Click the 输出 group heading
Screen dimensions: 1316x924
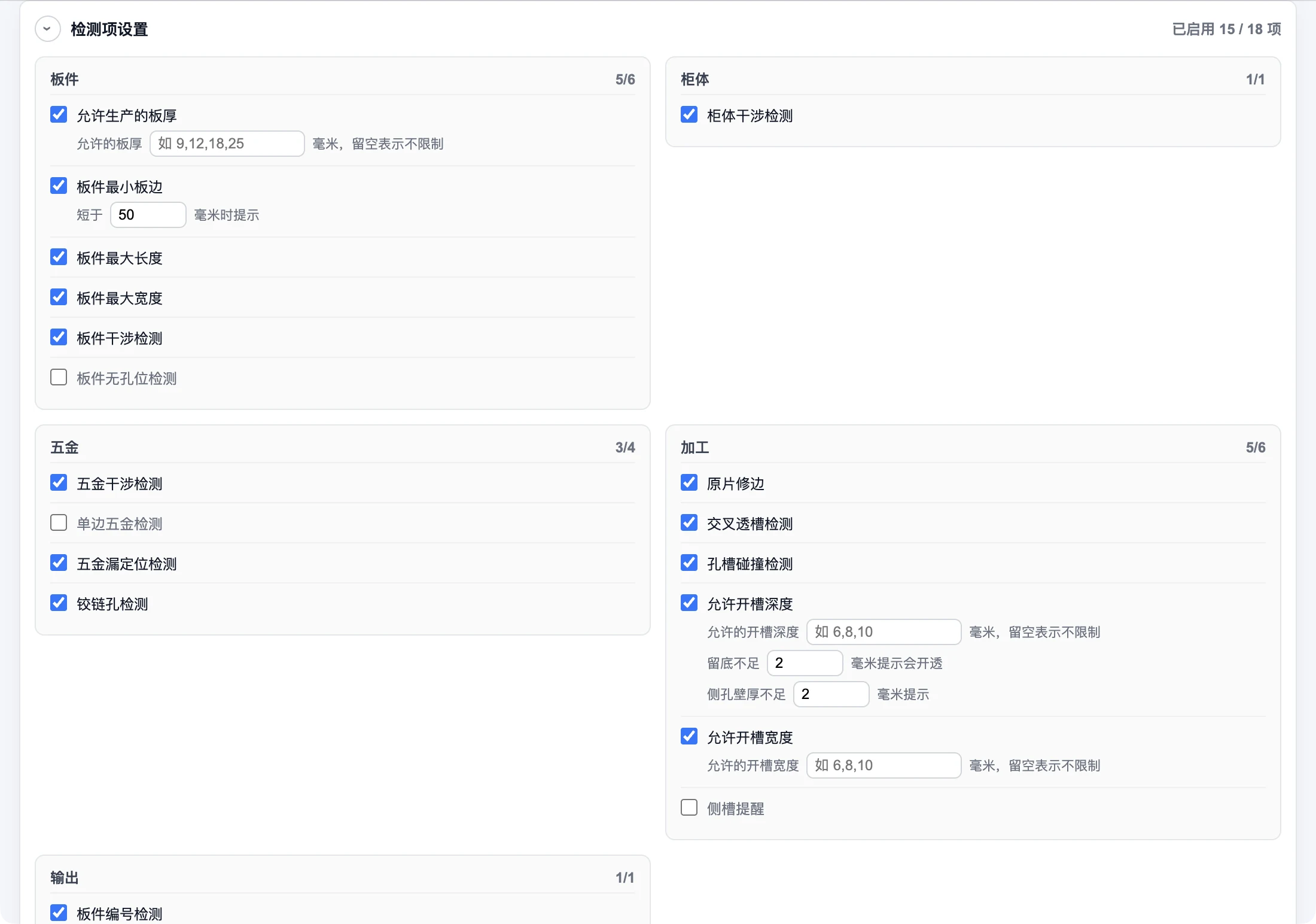[65, 877]
